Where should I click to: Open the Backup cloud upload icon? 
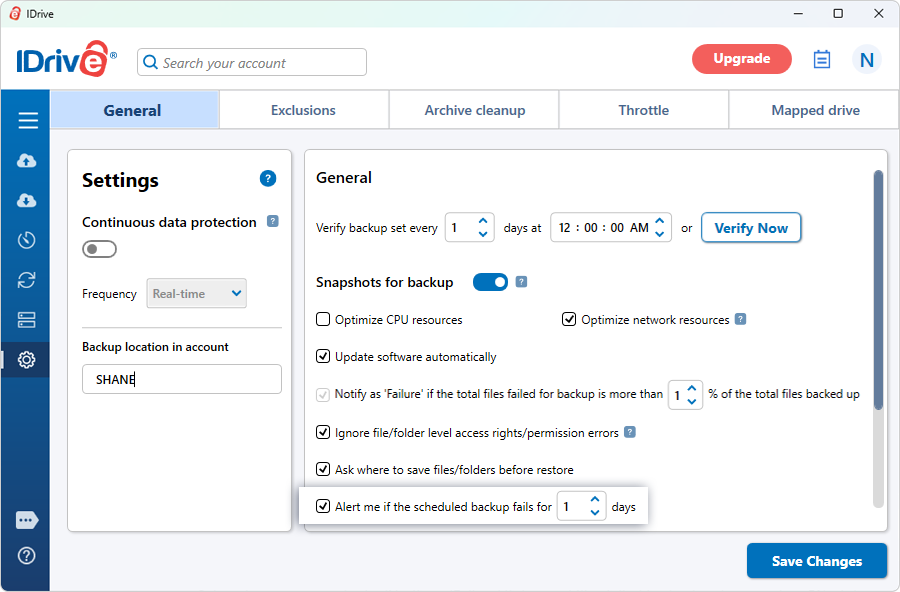pos(27,161)
